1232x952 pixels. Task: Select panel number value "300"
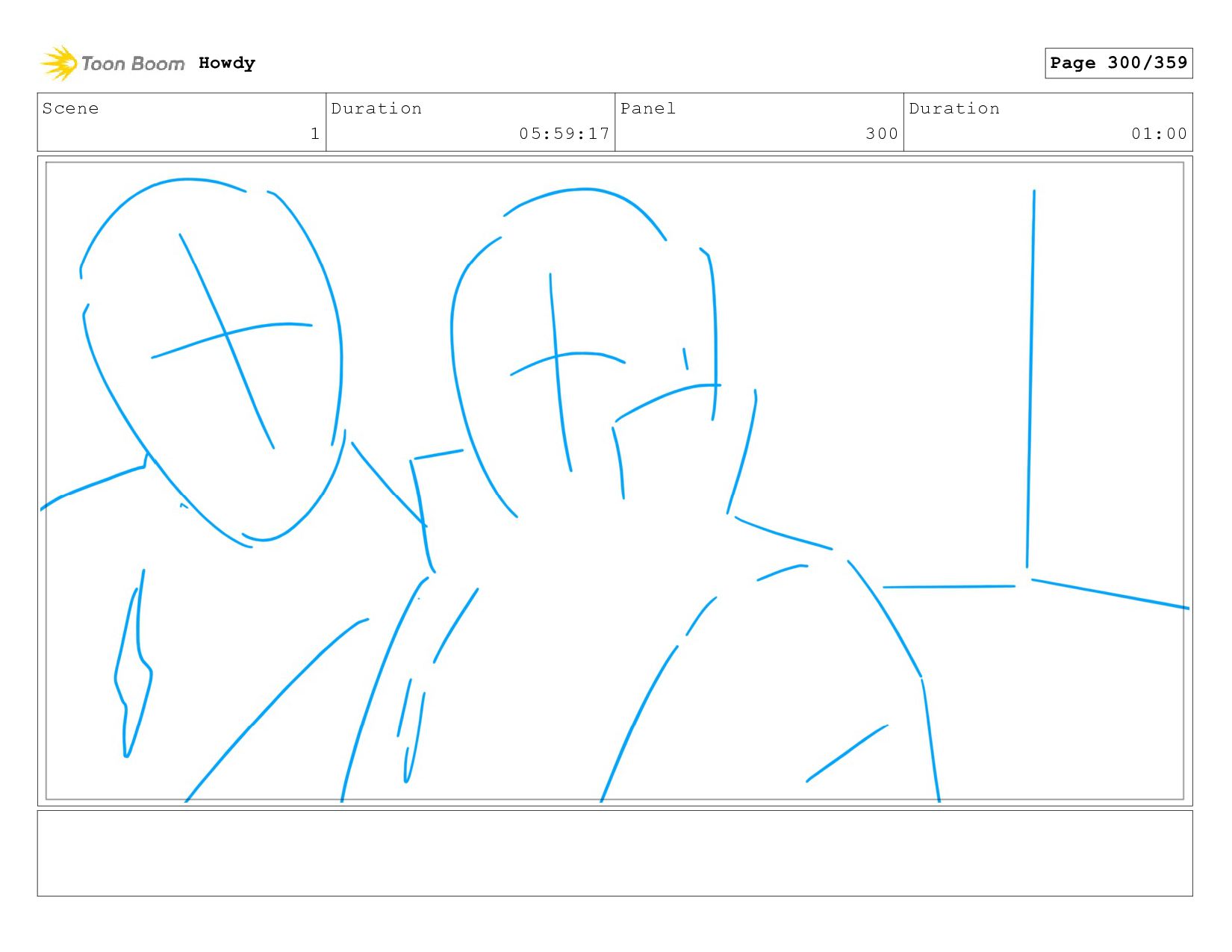(882, 134)
